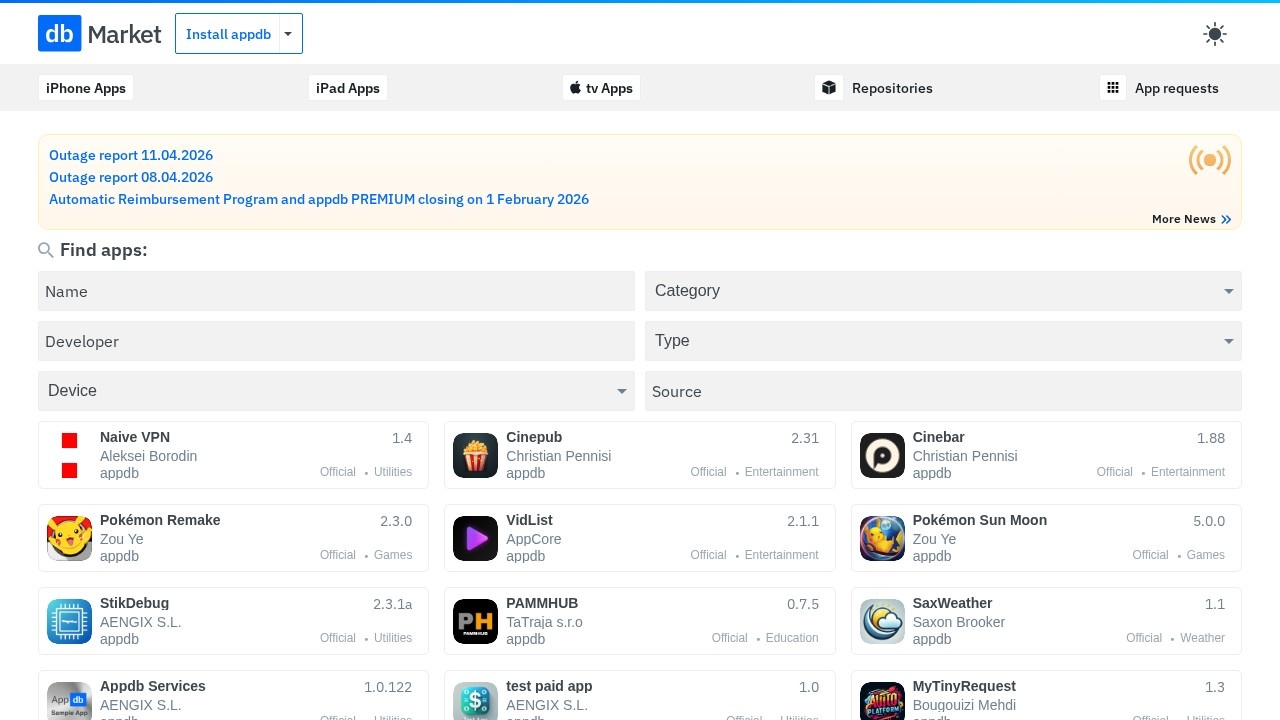Click developer name TaTraja s.r.o
The image size is (1280, 720).
544,622
